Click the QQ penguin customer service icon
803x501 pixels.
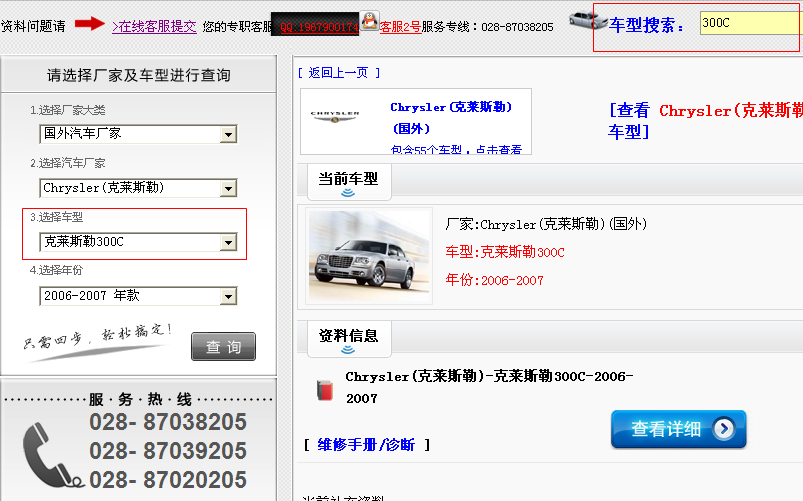[x=369, y=21]
